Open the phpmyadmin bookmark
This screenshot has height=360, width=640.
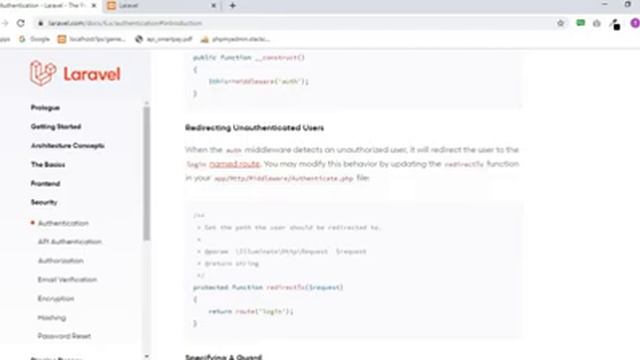[236, 39]
